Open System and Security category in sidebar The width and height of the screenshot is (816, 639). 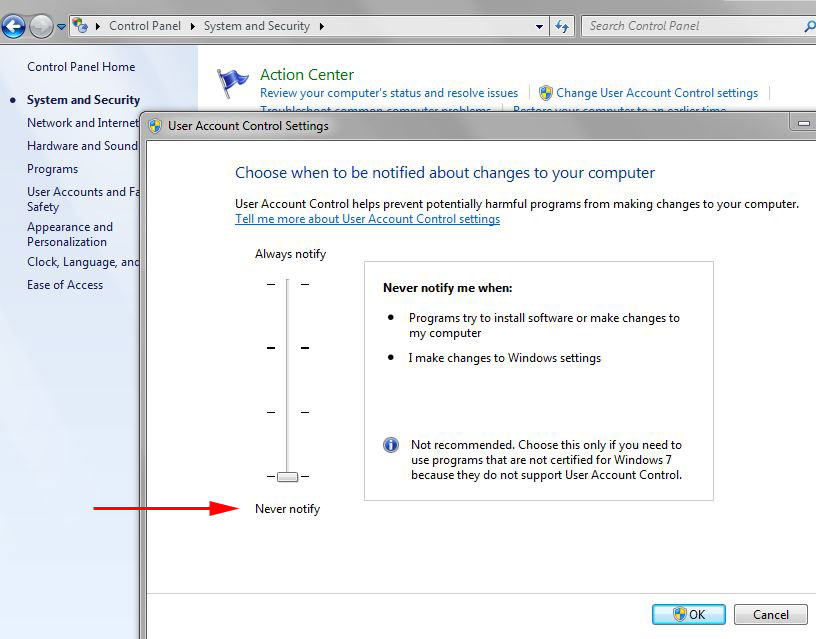pyautogui.click(x=83, y=99)
